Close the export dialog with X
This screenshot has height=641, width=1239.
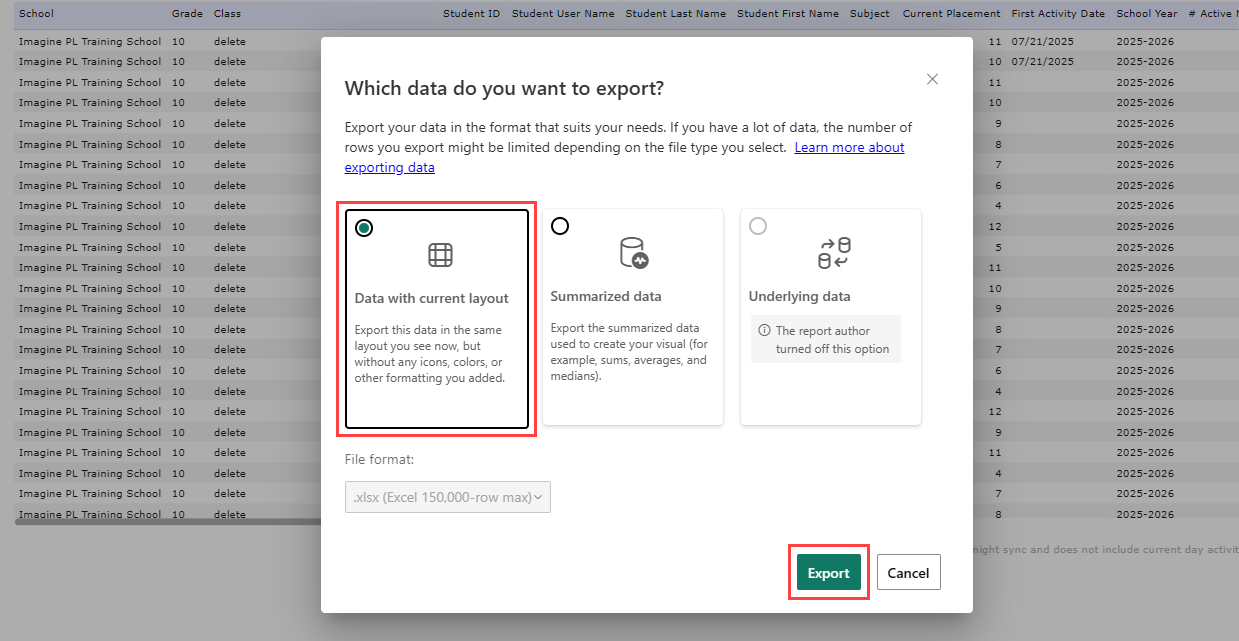[932, 79]
